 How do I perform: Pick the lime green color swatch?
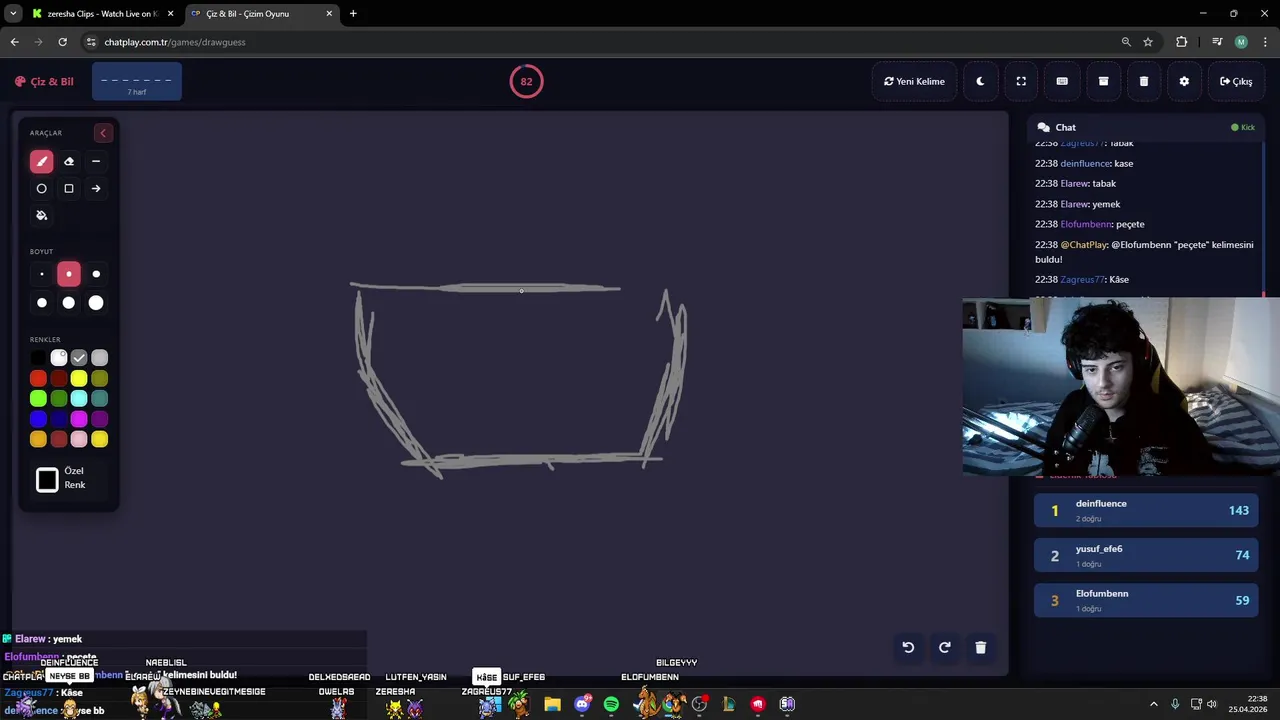click(38, 399)
